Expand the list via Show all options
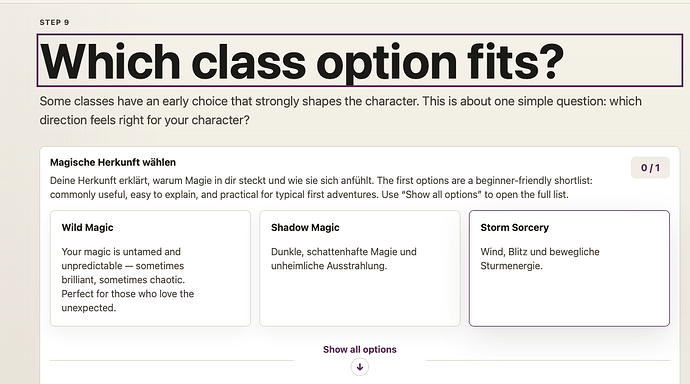Viewport: 690px width, 384px height. click(360, 349)
